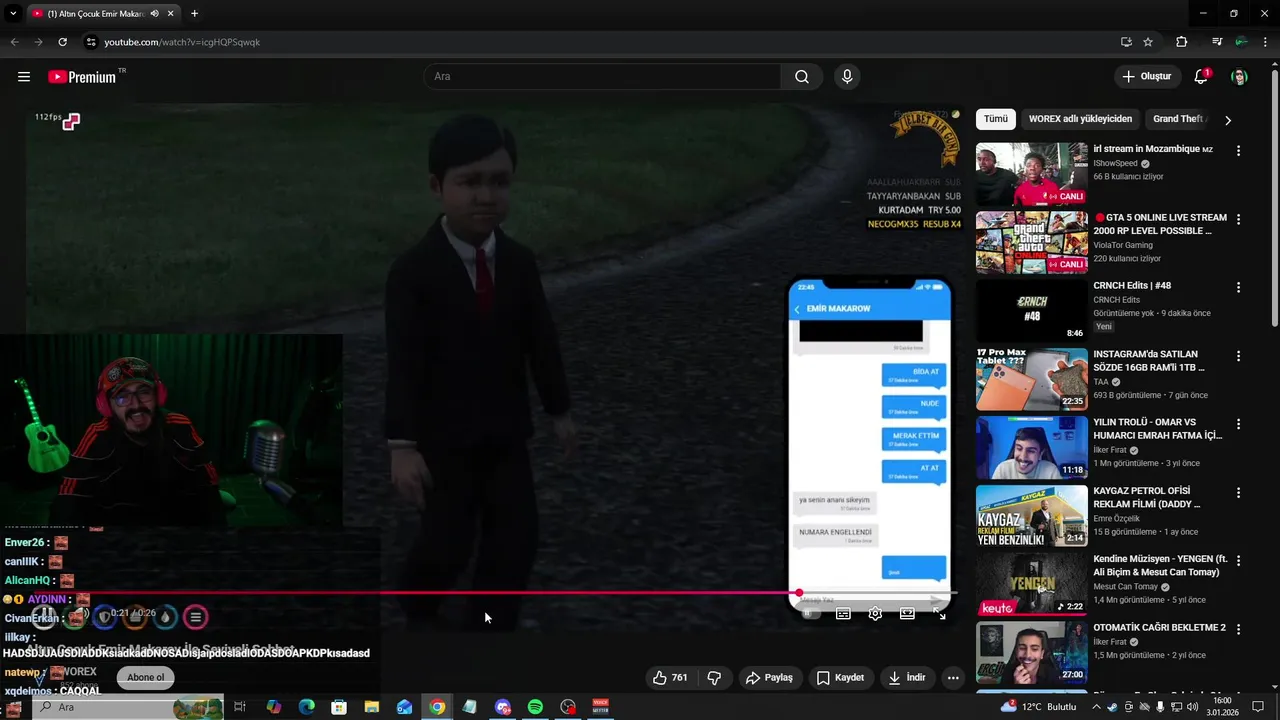Click the install app icon in address bar
The width and height of the screenshot is (1280, 720).
pyautogui.click(x=1126, y=42)
